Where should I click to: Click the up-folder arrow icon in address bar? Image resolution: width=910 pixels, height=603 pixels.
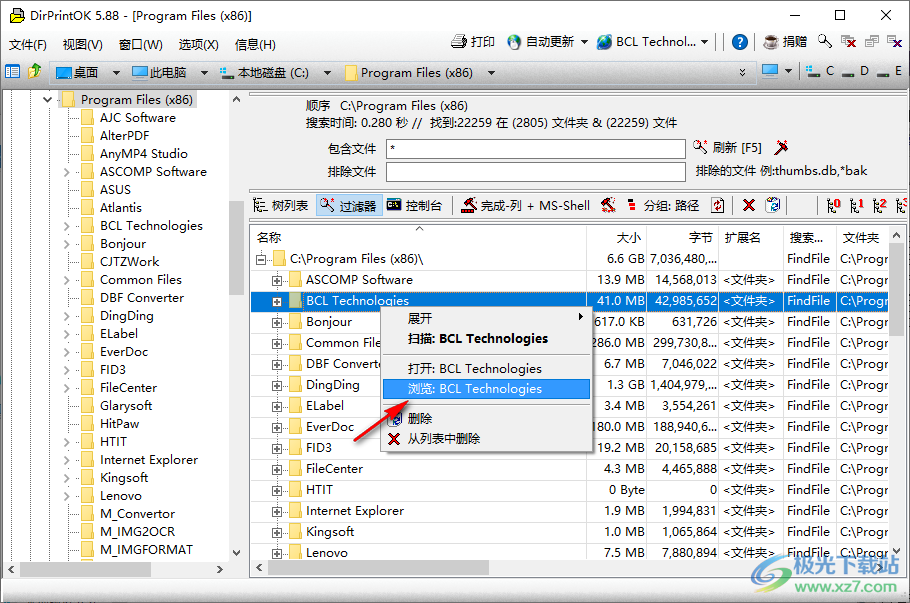pyautogui.click(x=35, y=71)
